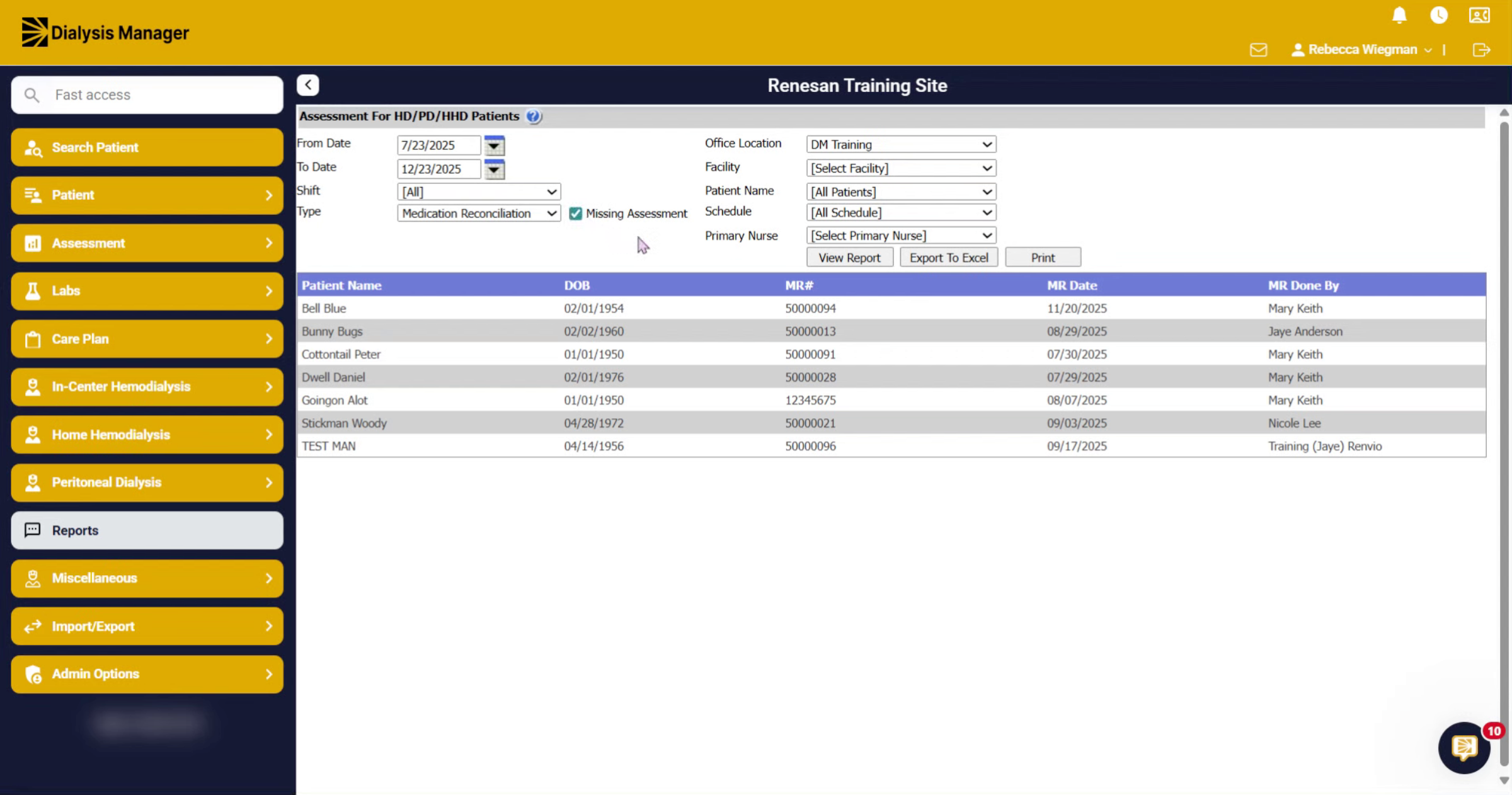Uncheck the Missing Assessment checkbox
The width and height of the screenshot is (1512, 795).
pos(575,214)
